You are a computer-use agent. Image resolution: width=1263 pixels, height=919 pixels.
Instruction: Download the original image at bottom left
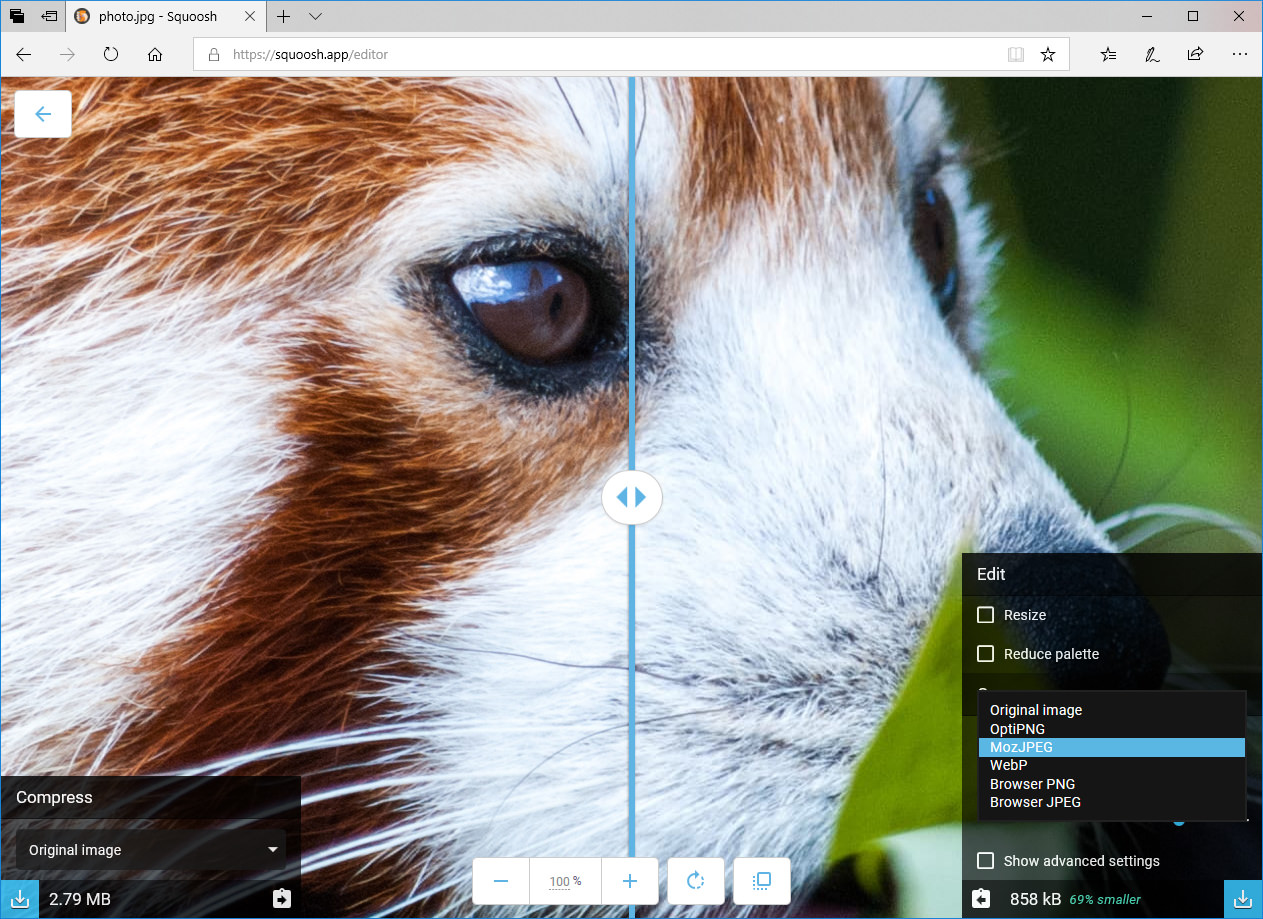(19, 899)
